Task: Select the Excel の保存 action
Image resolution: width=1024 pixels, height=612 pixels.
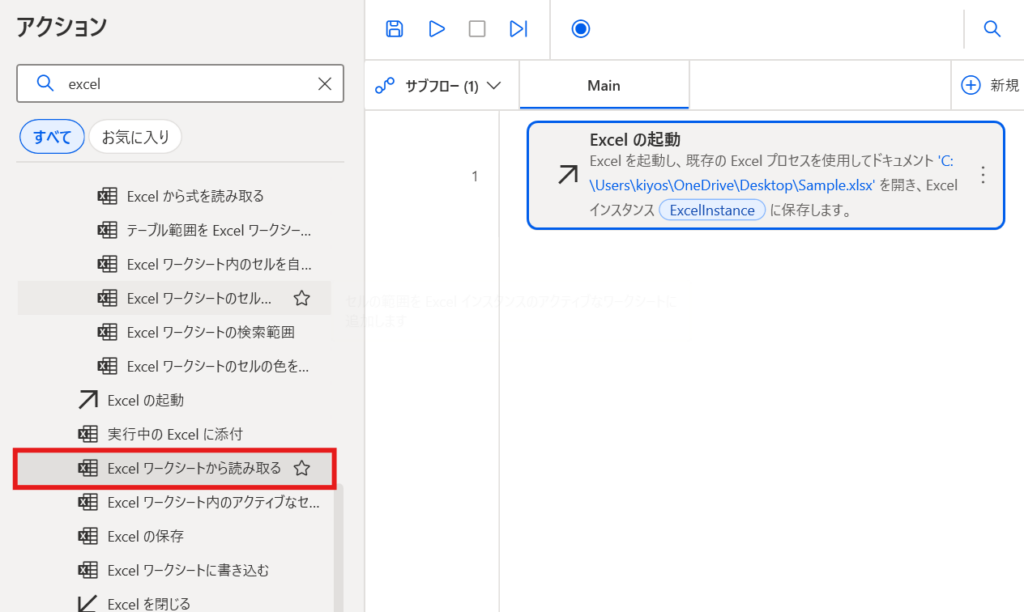Action: click(174, 536)
